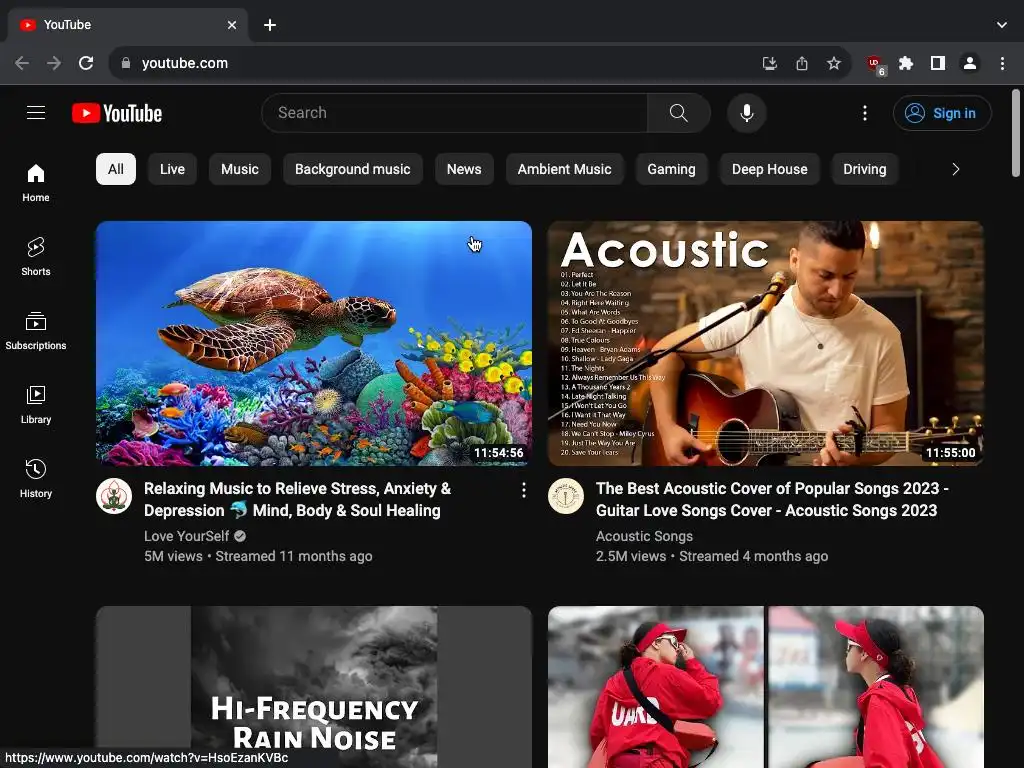
Task: Select the News filter chip
Action: [x=464, y=169]
